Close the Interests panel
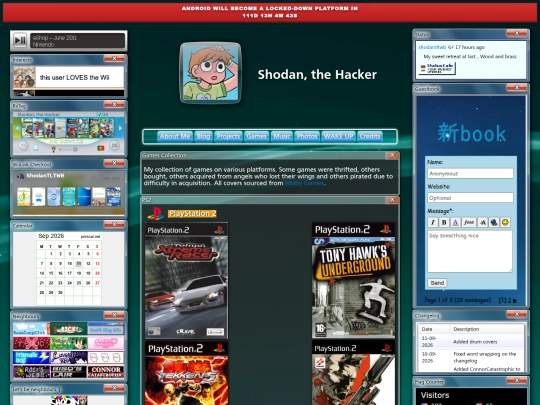The width and height of the screenshot is (540, 405). (x=114, y=59)
